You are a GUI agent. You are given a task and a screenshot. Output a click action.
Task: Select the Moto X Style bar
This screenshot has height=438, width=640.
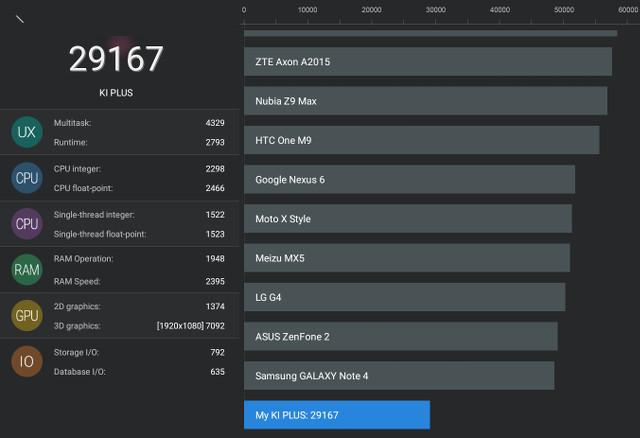408,219
